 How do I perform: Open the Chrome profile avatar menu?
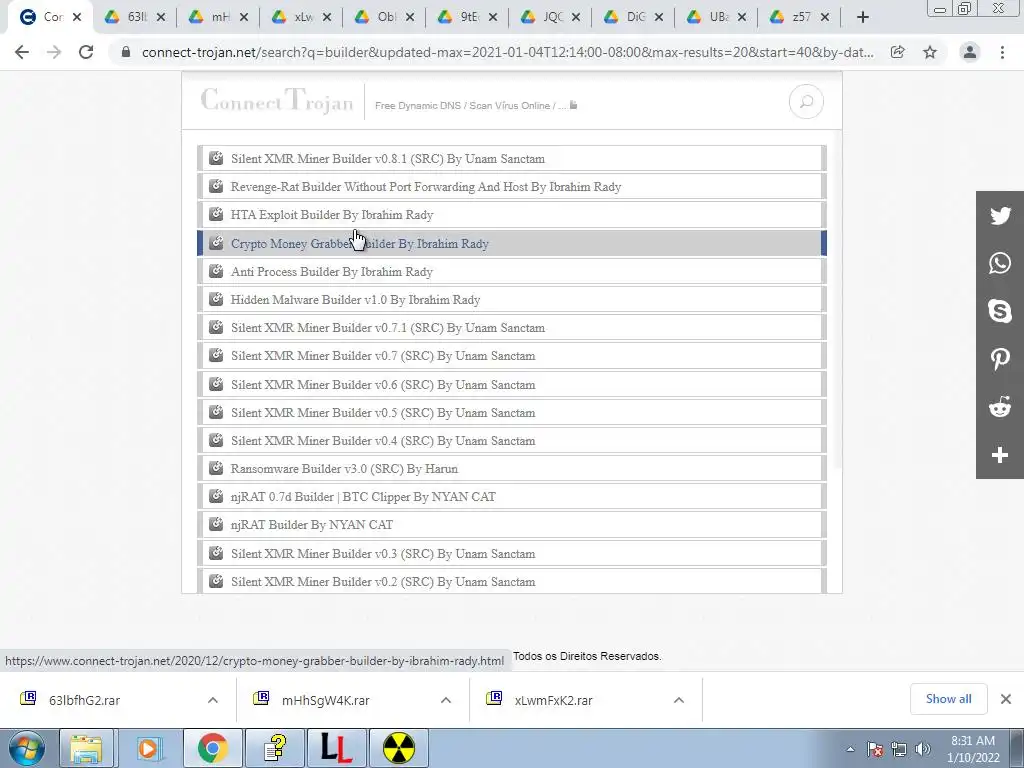pyautogui.click(x=970, y=52)
